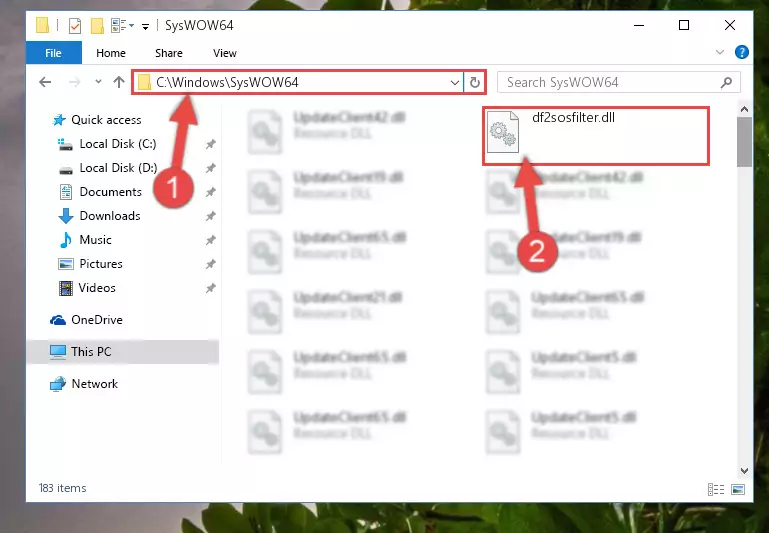Click the This PC monitor icon
The height and width of the screenshot is (533, 769).
[57, 352]
